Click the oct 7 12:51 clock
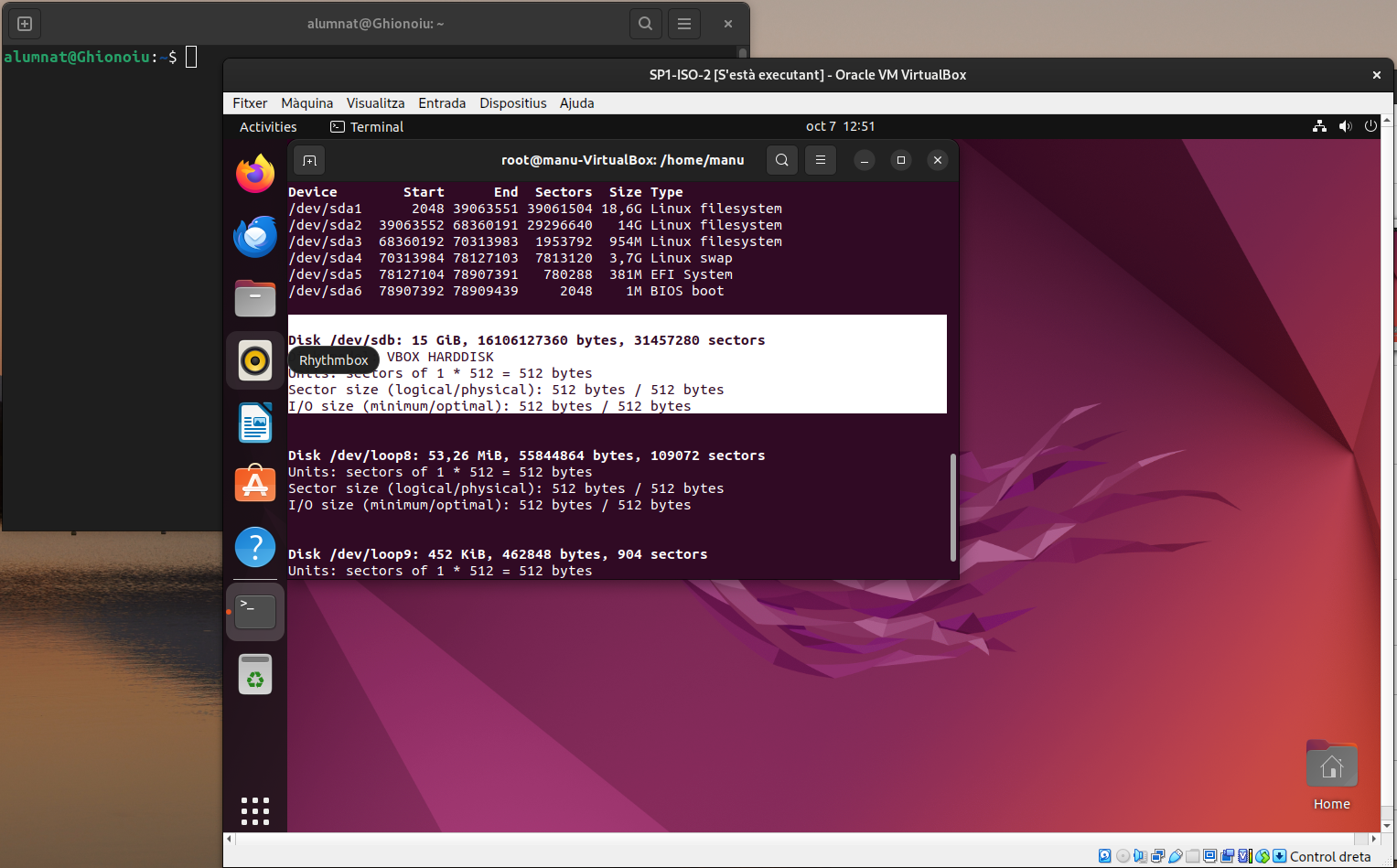Viewport: 1397px width, 868px height. [840, 126]
